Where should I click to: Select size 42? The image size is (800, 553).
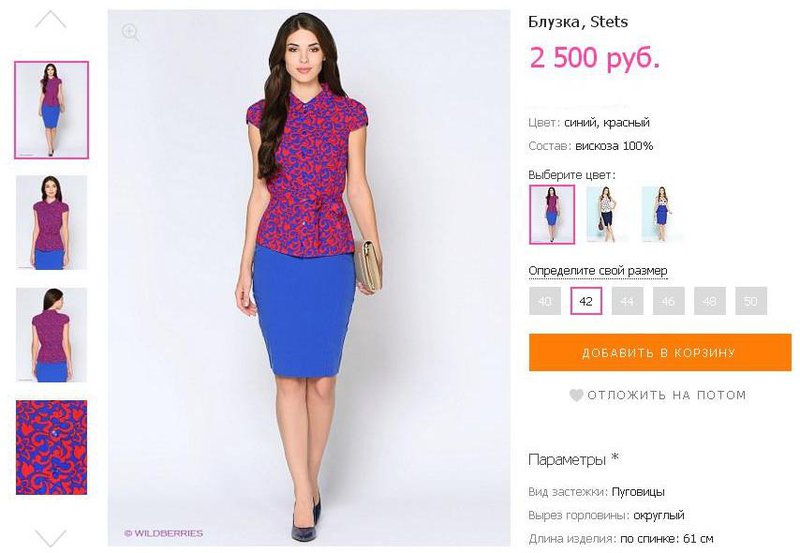coord(586,301)
